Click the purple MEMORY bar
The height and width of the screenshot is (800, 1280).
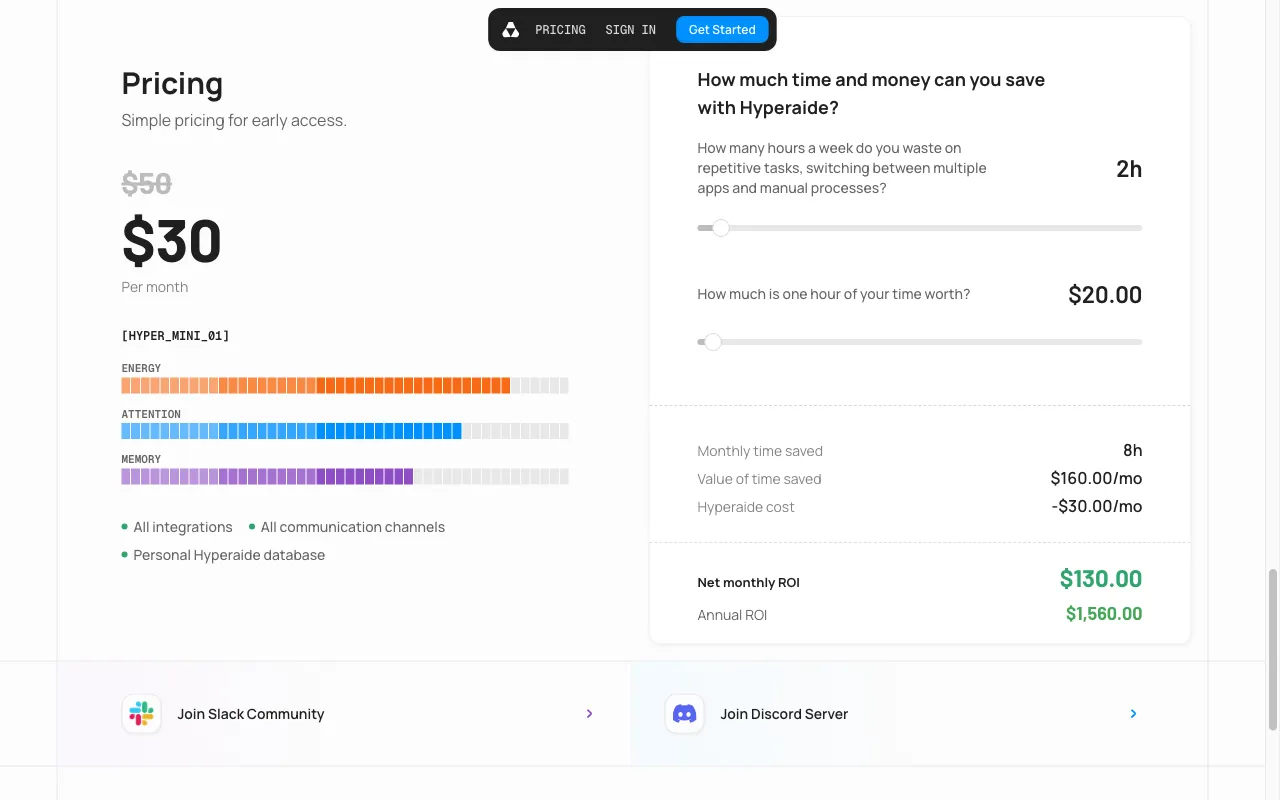(345, 477)
